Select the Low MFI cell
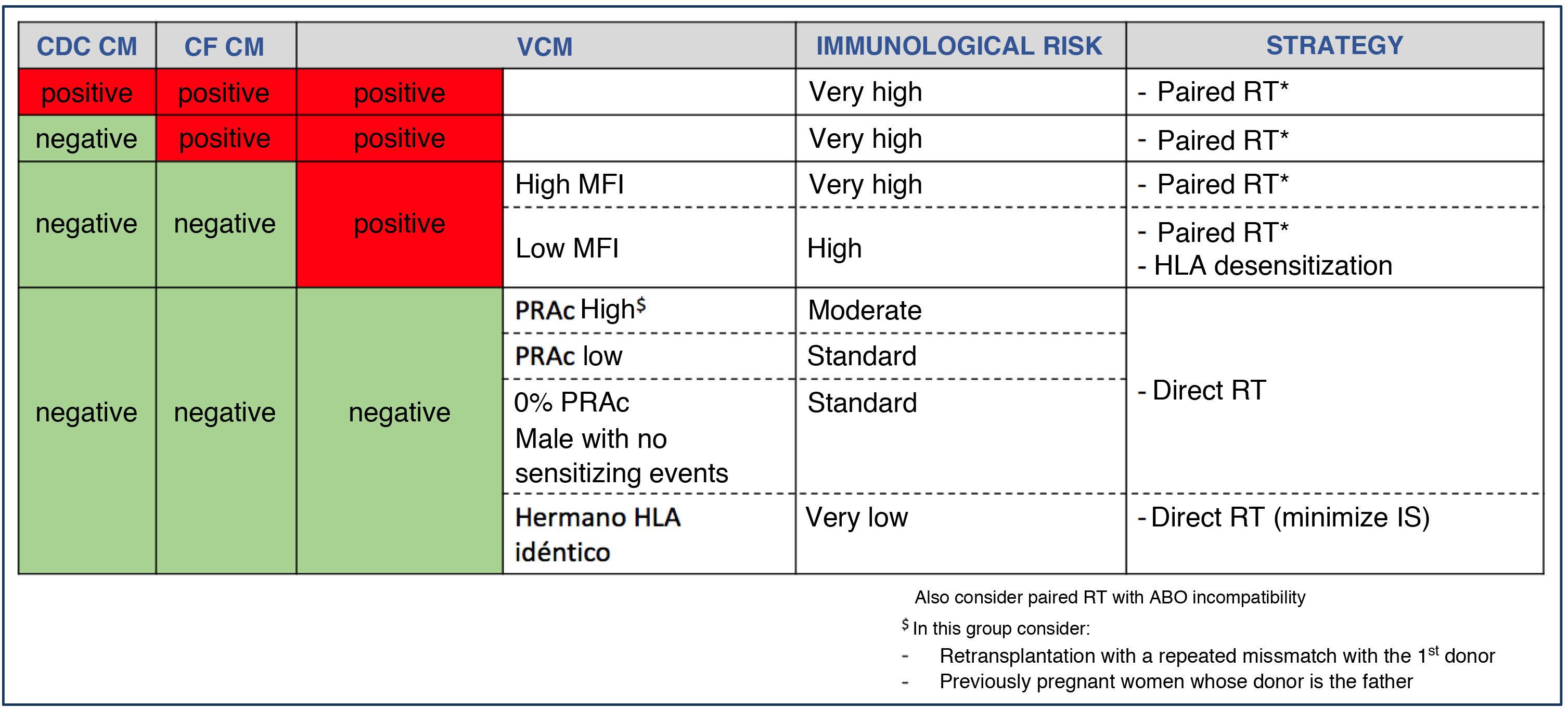The width and height of the screenshot is (1568, 708). point(567,248)
